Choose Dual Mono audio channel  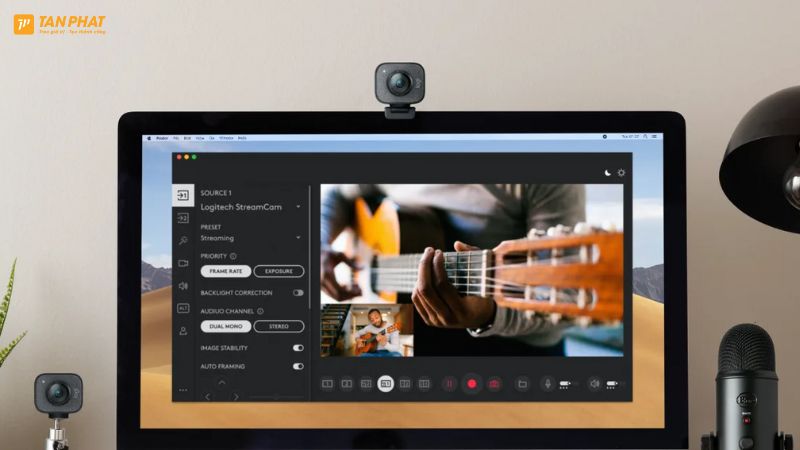click(226, 326)
